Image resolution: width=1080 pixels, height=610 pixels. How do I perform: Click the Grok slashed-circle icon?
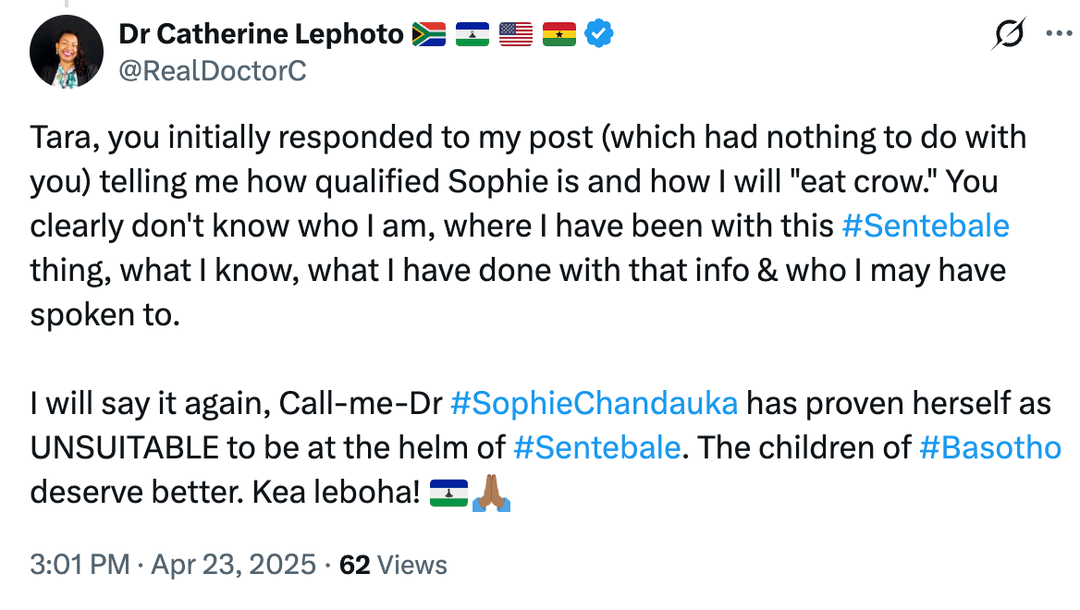click(1009, 35)
